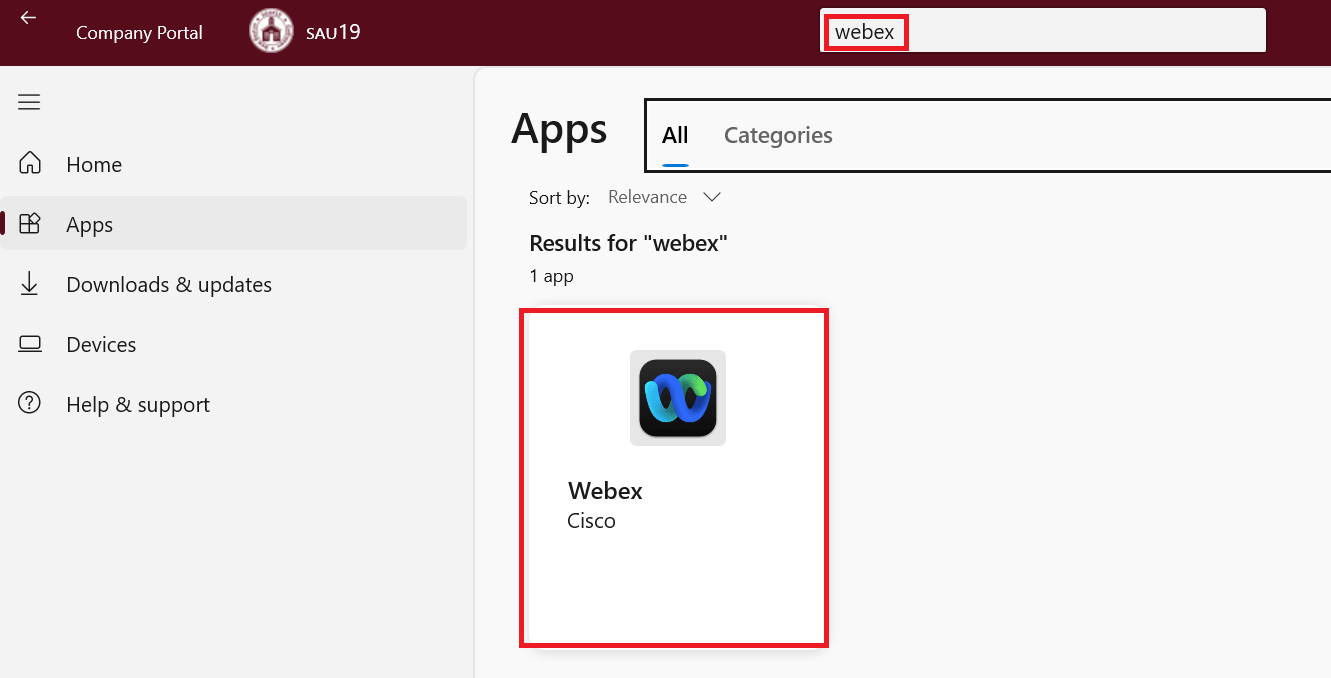The height and width of the screenshot is (678, 1331).
Task: Click the Home house icon
Action: (30, 164)
